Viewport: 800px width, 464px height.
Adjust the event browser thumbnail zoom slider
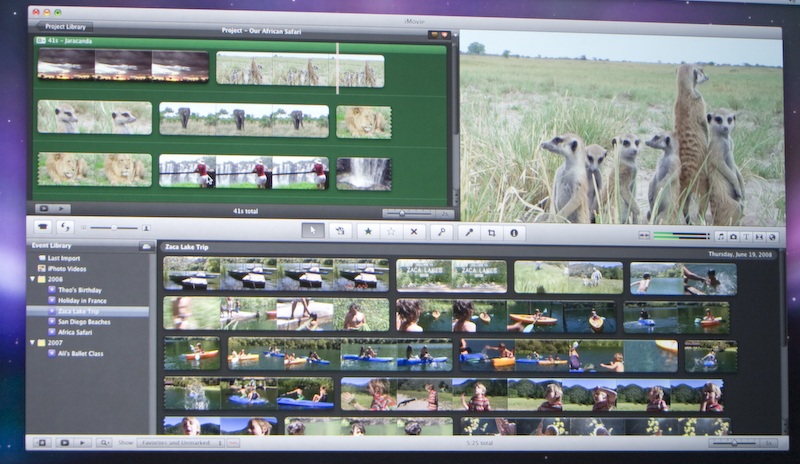coord(734,443)
